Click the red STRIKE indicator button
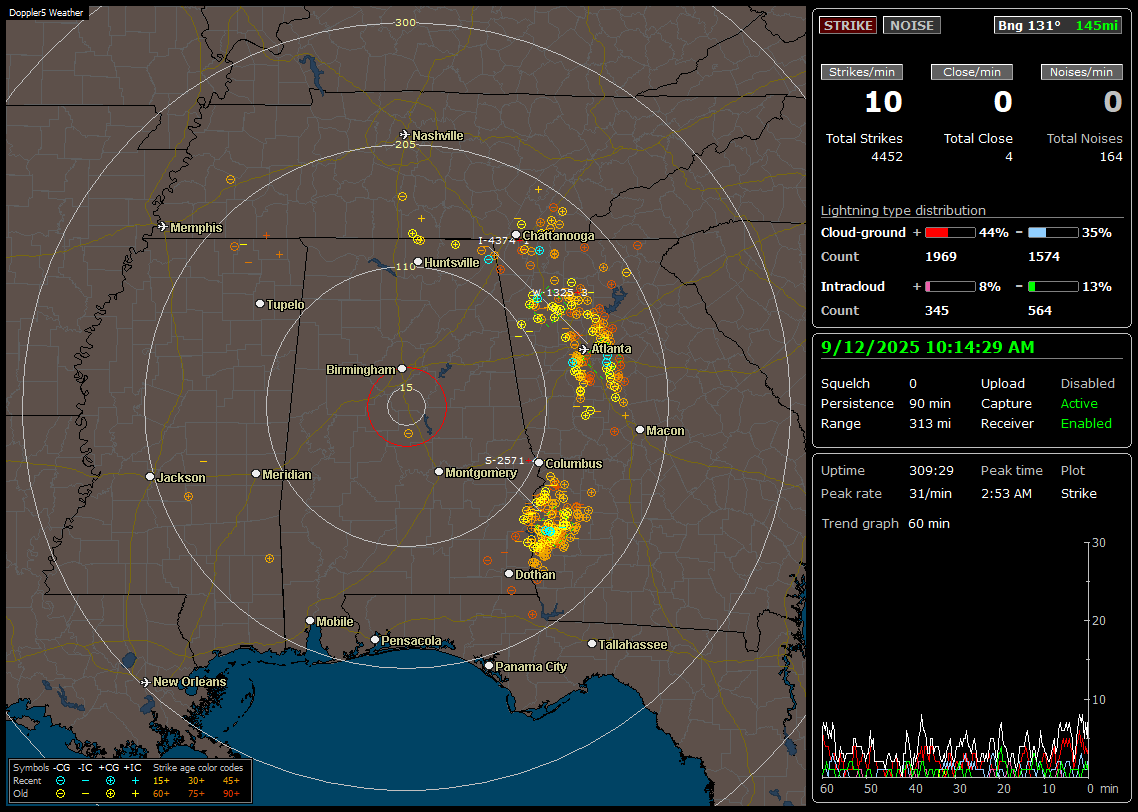 coord(848,25)
